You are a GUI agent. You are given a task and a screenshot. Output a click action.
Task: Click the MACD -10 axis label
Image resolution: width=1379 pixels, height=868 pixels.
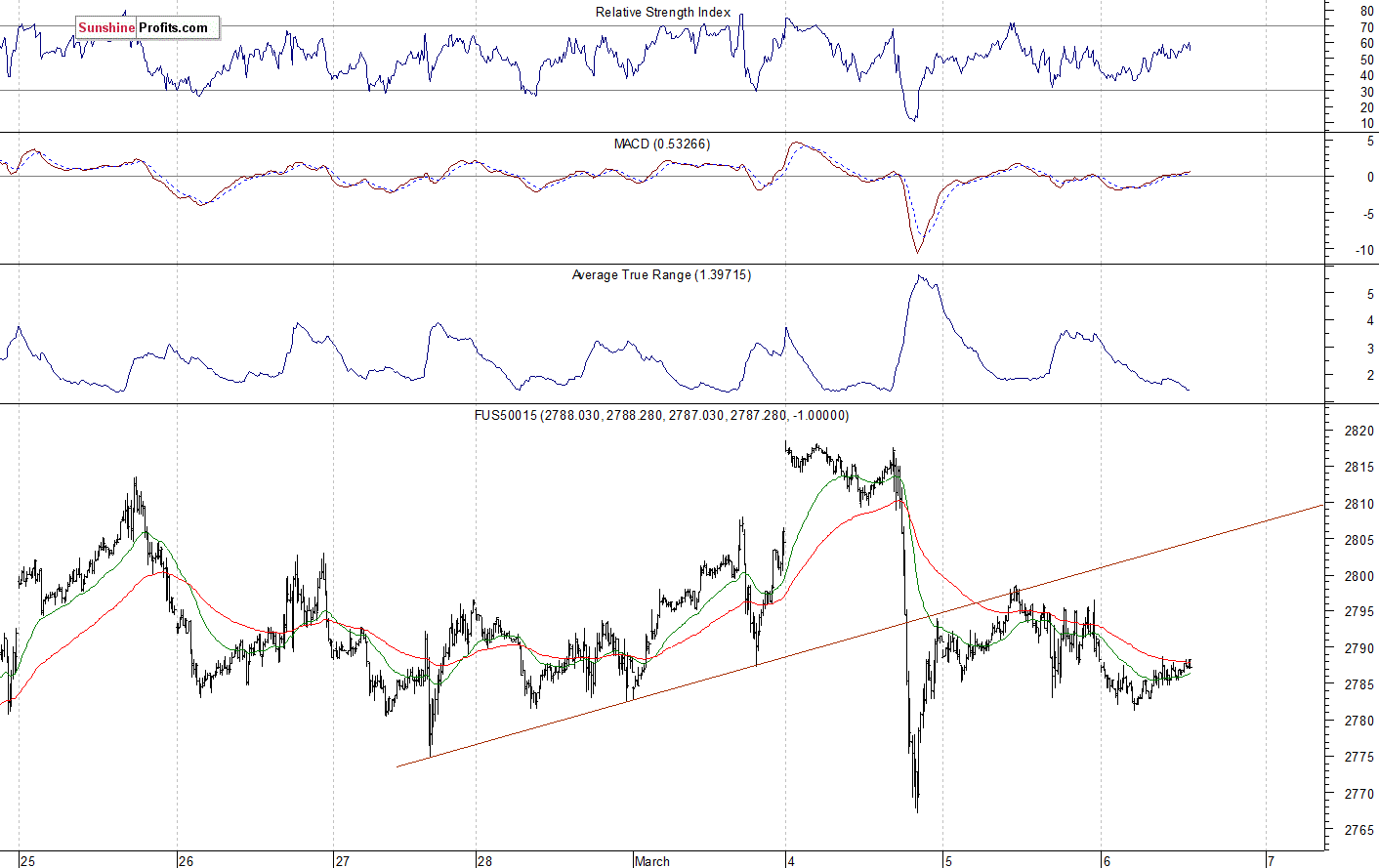[1364, 251]
